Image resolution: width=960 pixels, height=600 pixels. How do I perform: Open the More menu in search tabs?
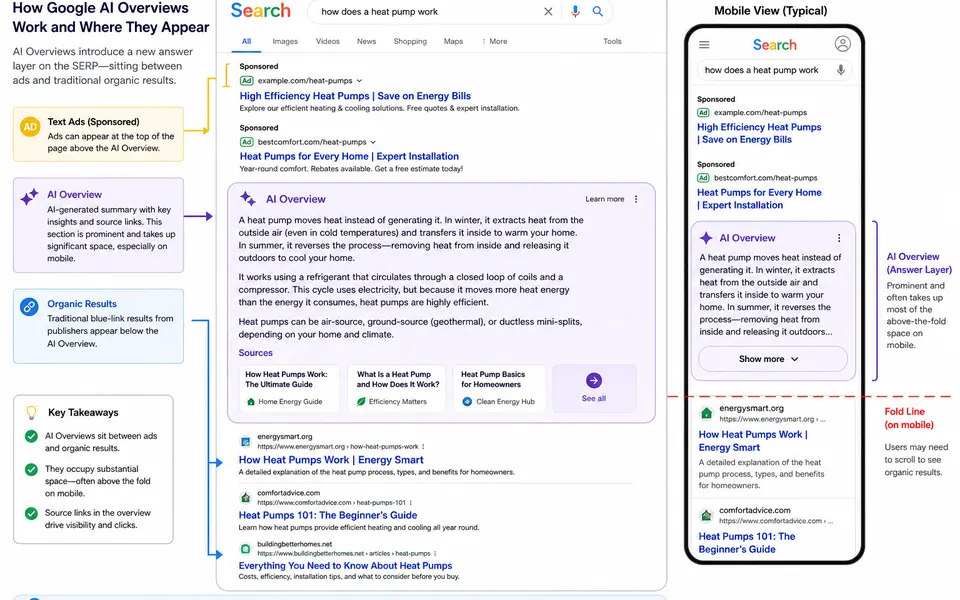pos(495,41)
